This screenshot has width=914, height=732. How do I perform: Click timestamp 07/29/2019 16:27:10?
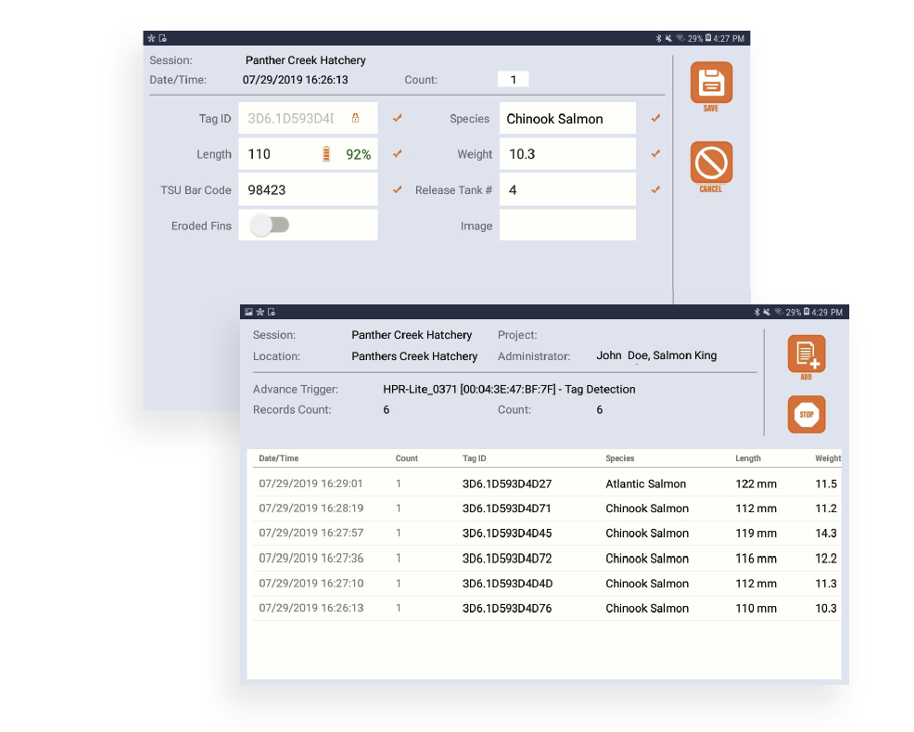click(311, 583)
